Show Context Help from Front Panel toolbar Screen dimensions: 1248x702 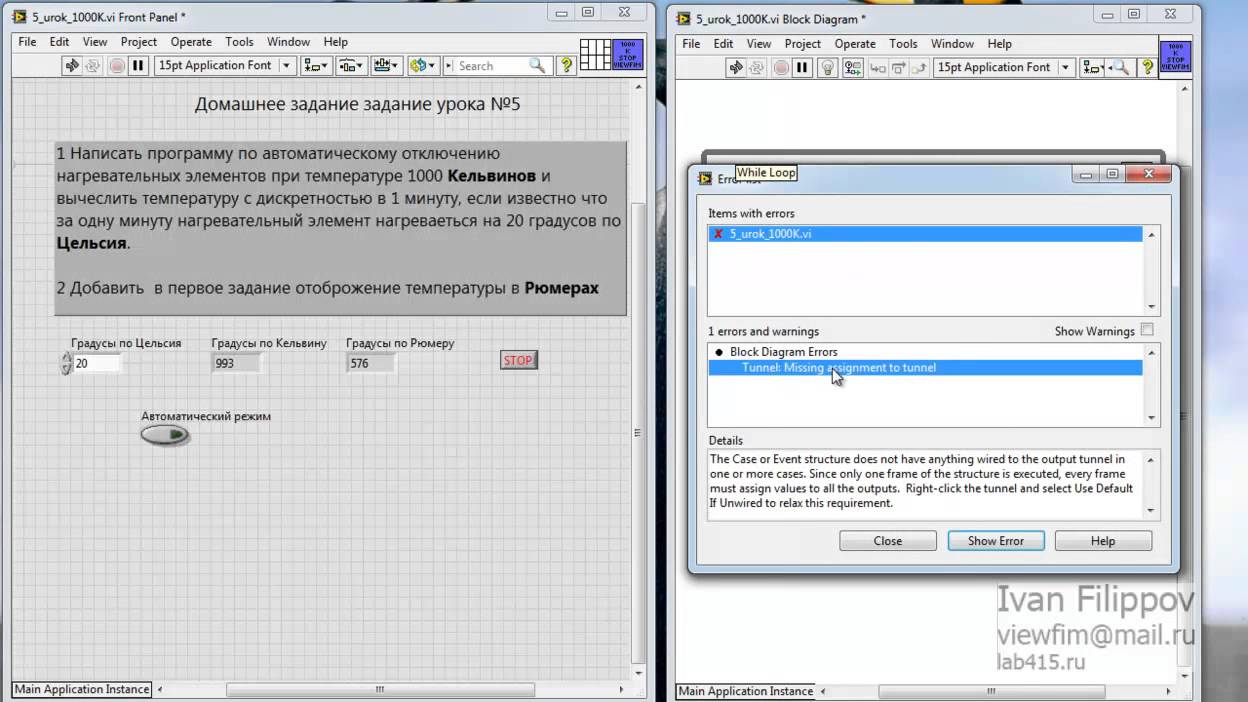566,66
